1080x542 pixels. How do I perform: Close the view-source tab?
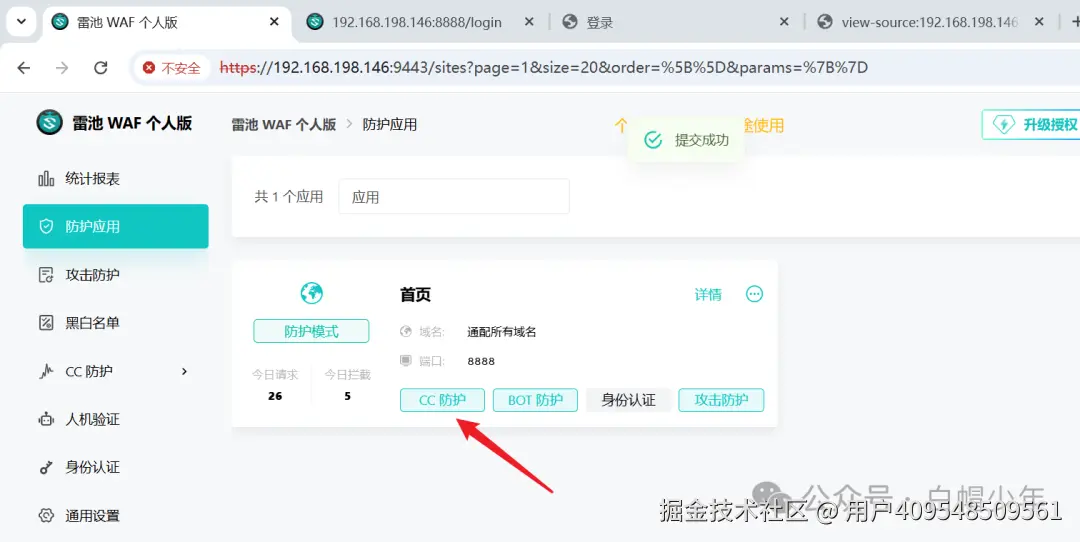pyautogui.click(x=1039, y=22)
